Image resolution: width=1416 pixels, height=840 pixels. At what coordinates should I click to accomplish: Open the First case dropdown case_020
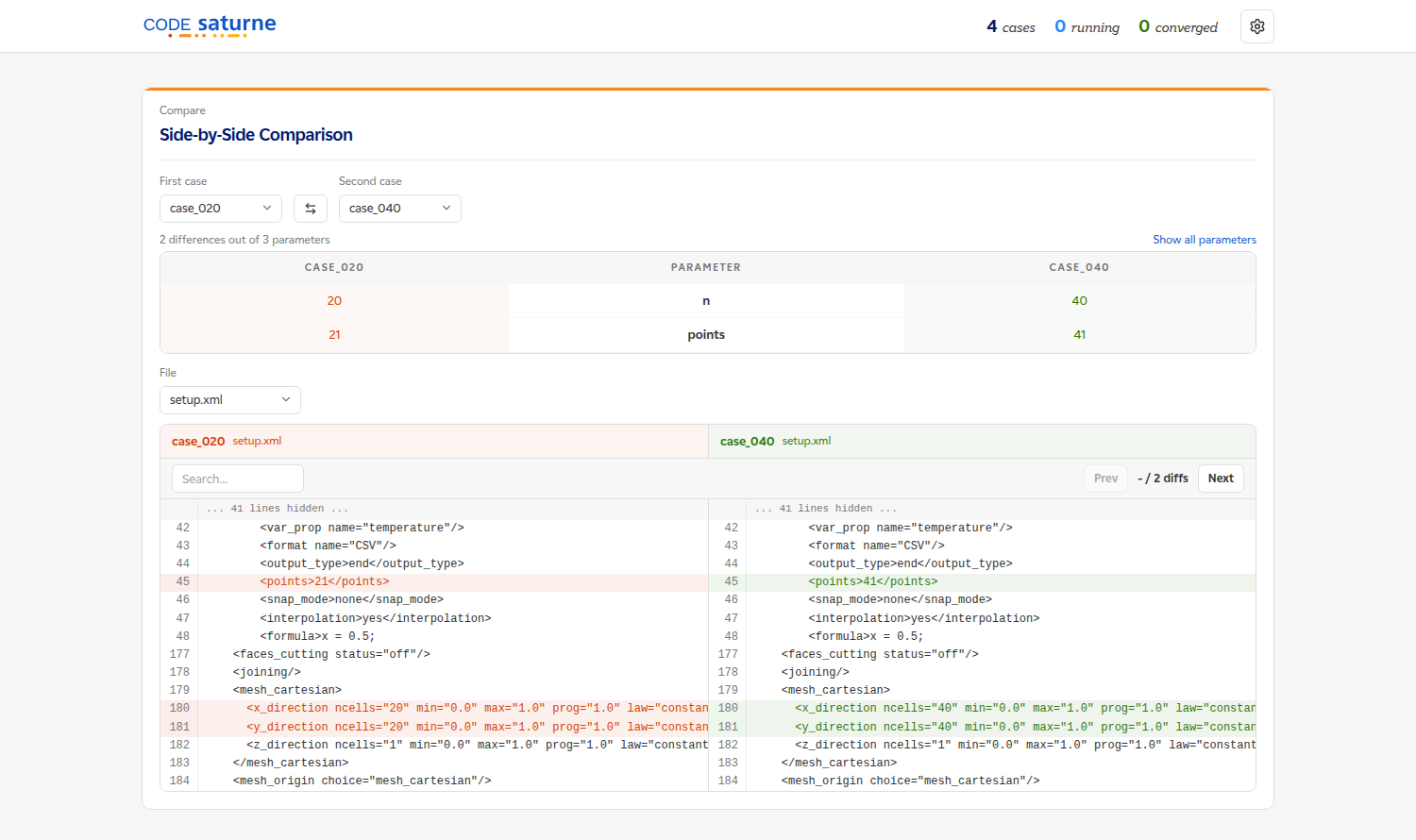coord(221,209)
